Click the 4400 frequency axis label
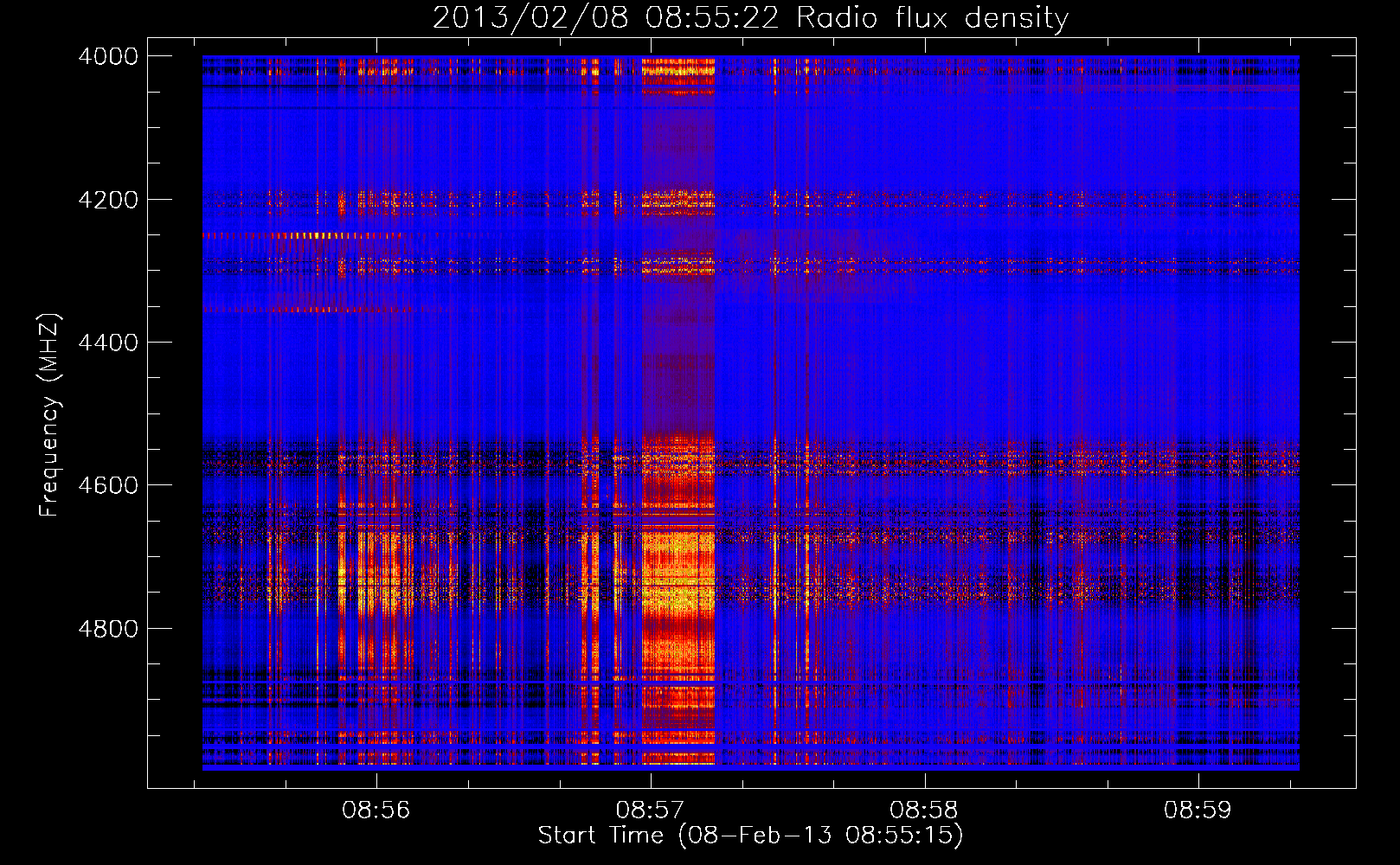The image size is (1400, 865). (x=108, y=343)
